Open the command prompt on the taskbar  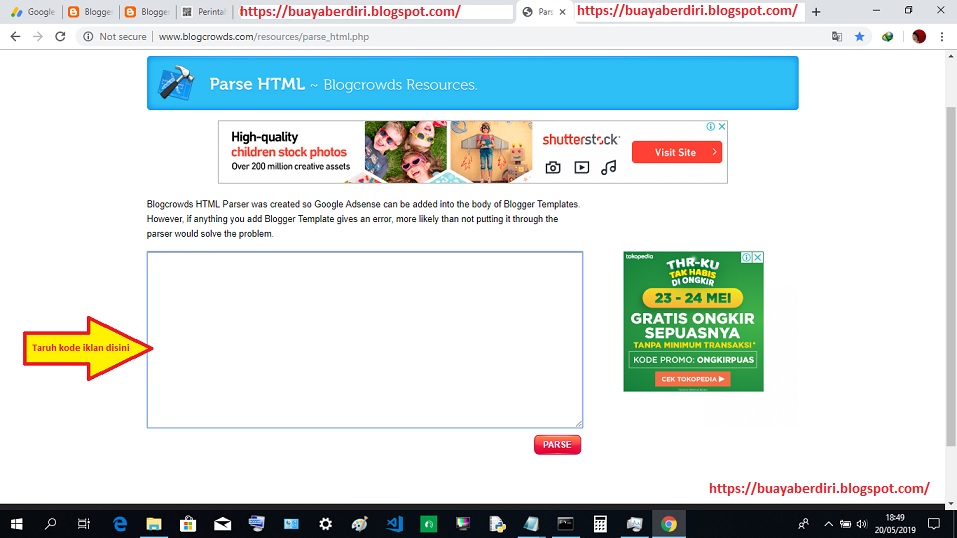(x=566, y=524)
